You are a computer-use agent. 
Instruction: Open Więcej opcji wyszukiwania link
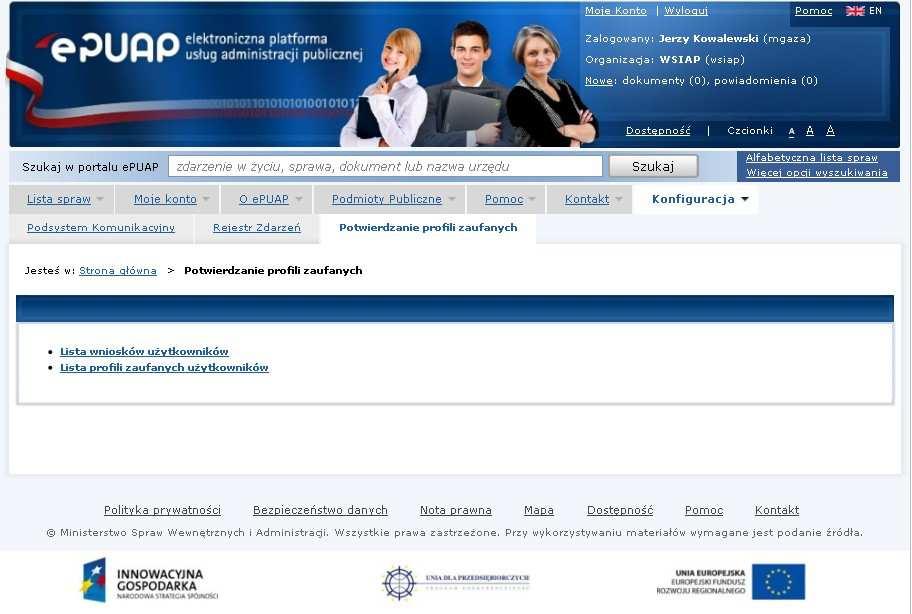coord(817,173)
